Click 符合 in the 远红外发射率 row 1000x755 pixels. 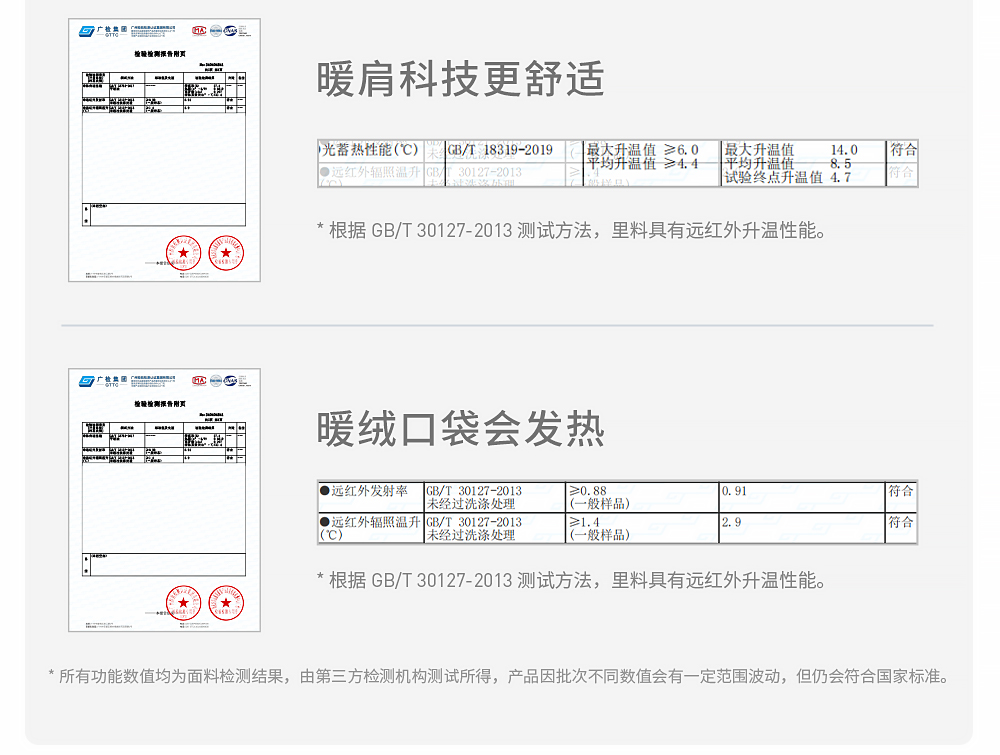[x=901, y=491]
